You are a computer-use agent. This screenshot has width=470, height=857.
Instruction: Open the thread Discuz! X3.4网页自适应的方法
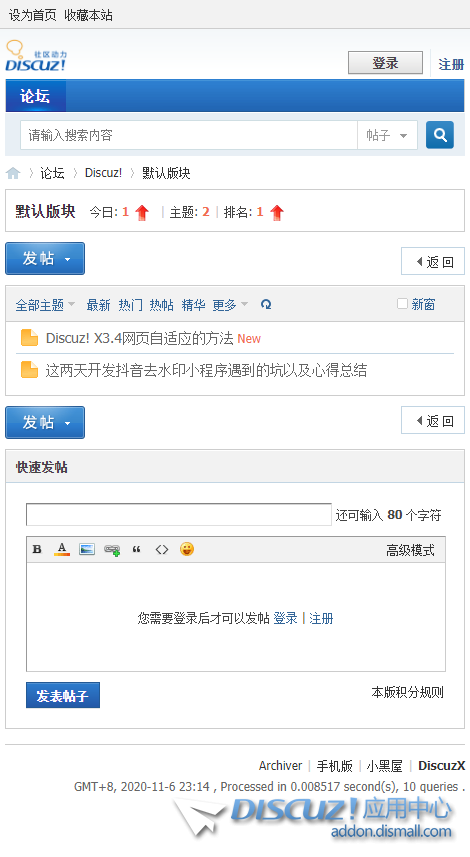point(139,338)
